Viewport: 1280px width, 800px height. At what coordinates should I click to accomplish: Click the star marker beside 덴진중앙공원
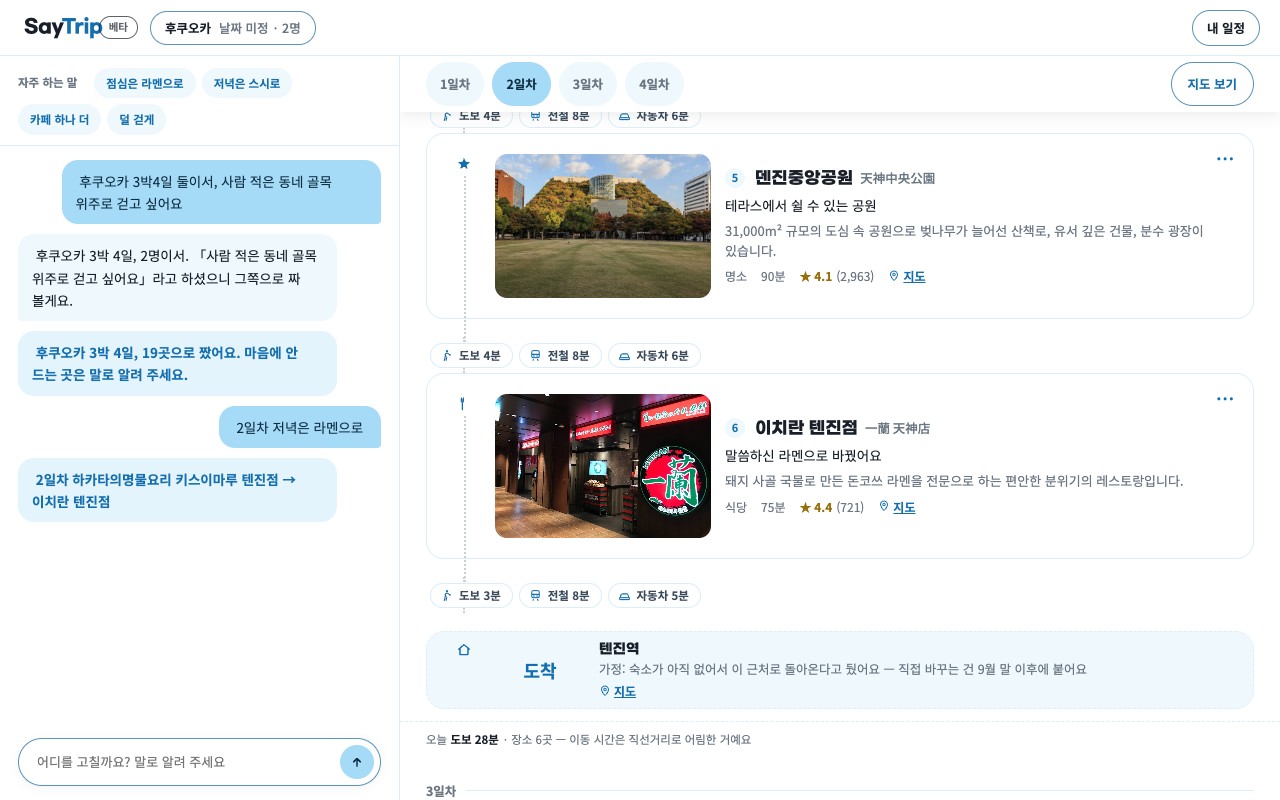pos(463,164)
